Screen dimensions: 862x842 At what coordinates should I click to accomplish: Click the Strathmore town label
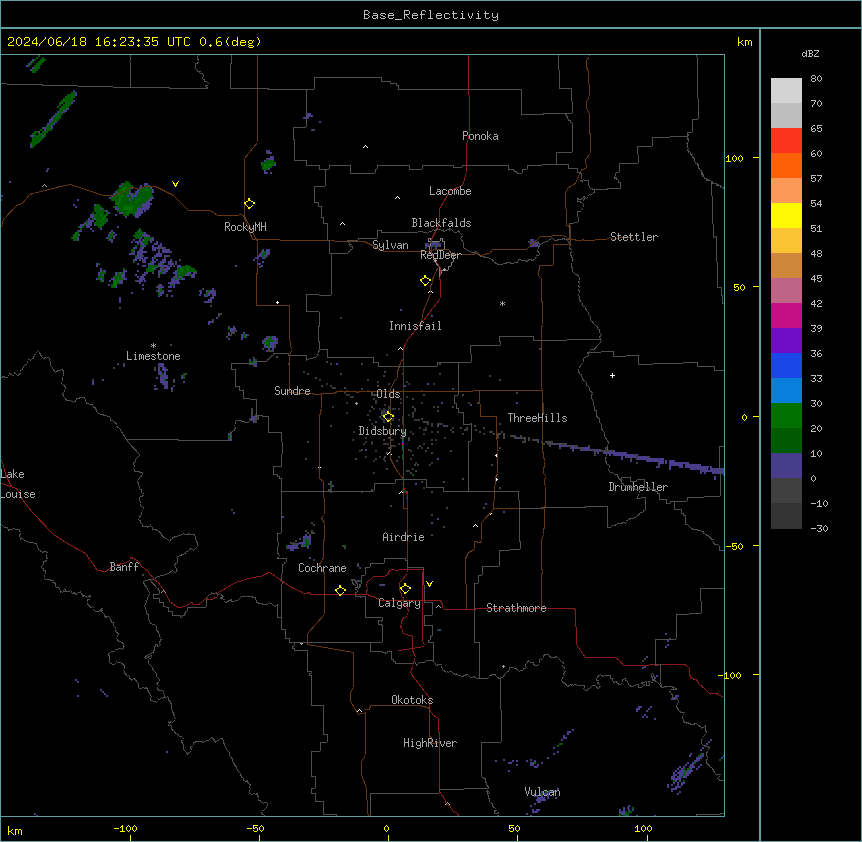point(516,608)
